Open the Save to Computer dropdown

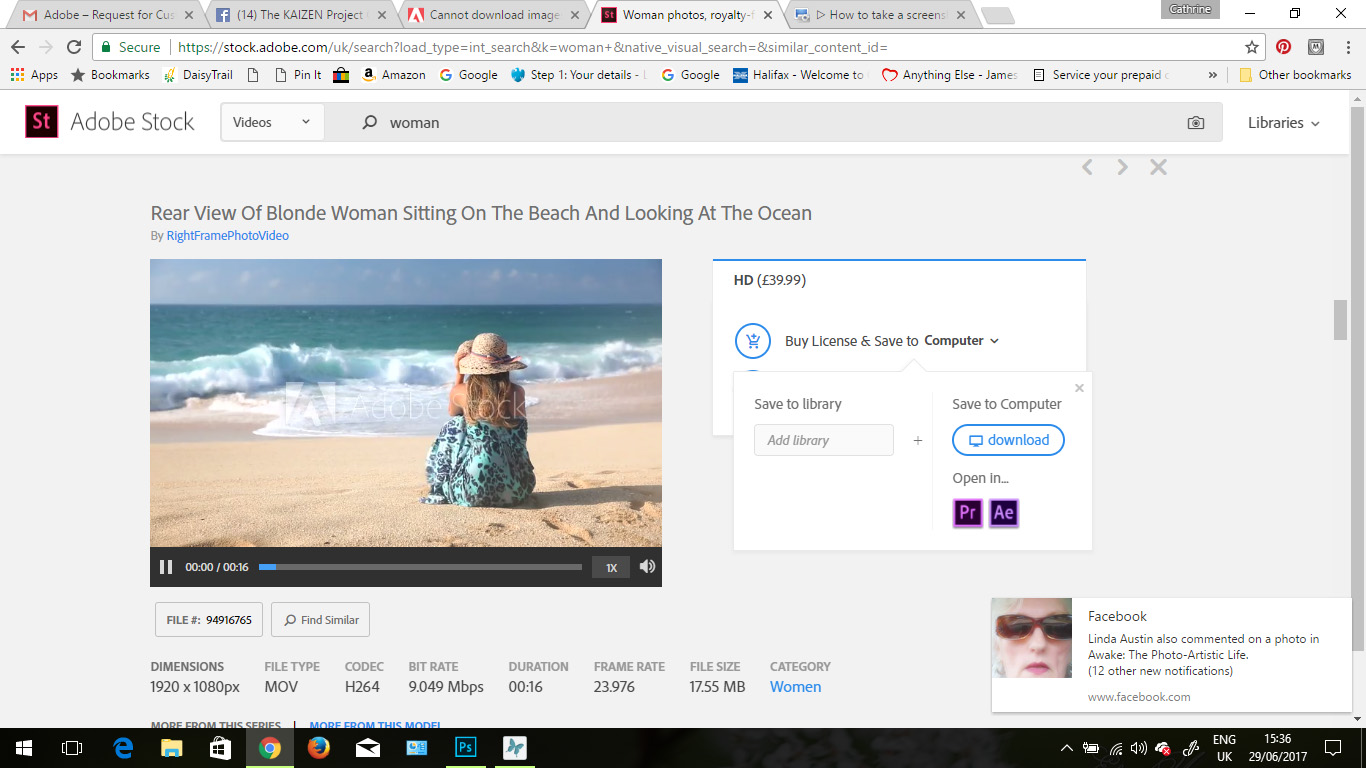click(962, 341)
